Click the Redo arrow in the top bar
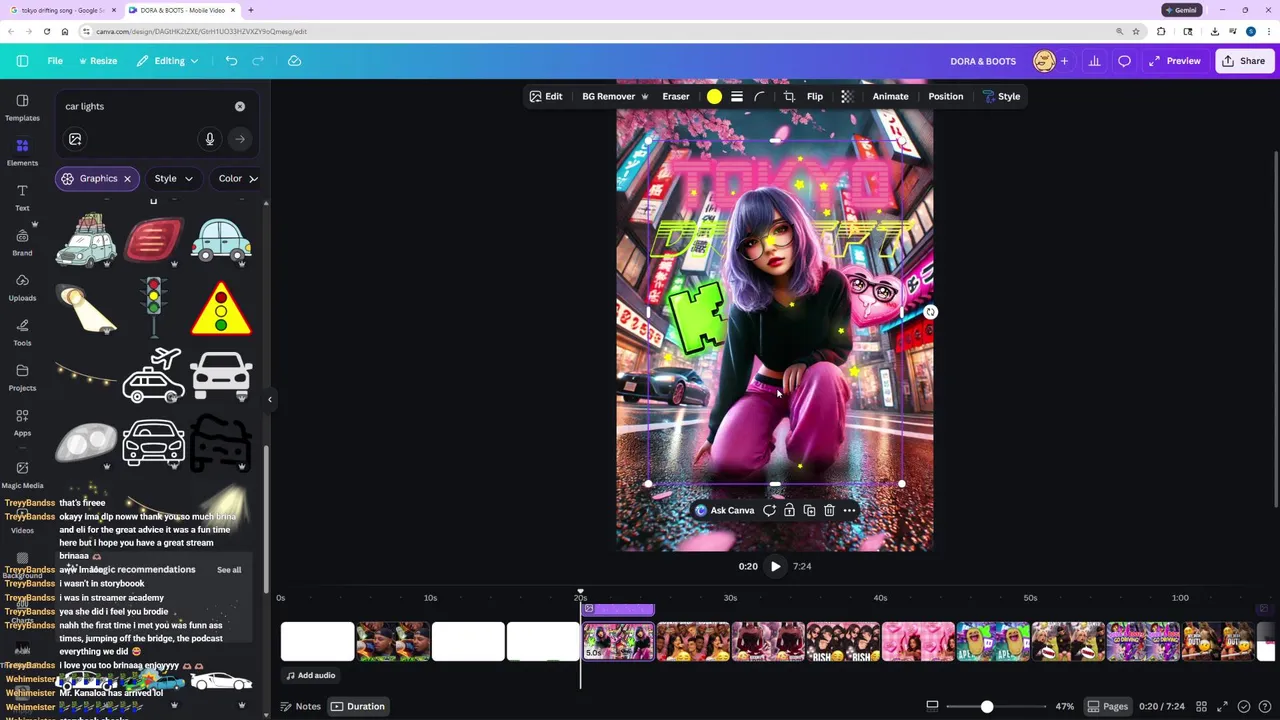The height and width of the screenshot is (720, 1280). coord(258,61)
